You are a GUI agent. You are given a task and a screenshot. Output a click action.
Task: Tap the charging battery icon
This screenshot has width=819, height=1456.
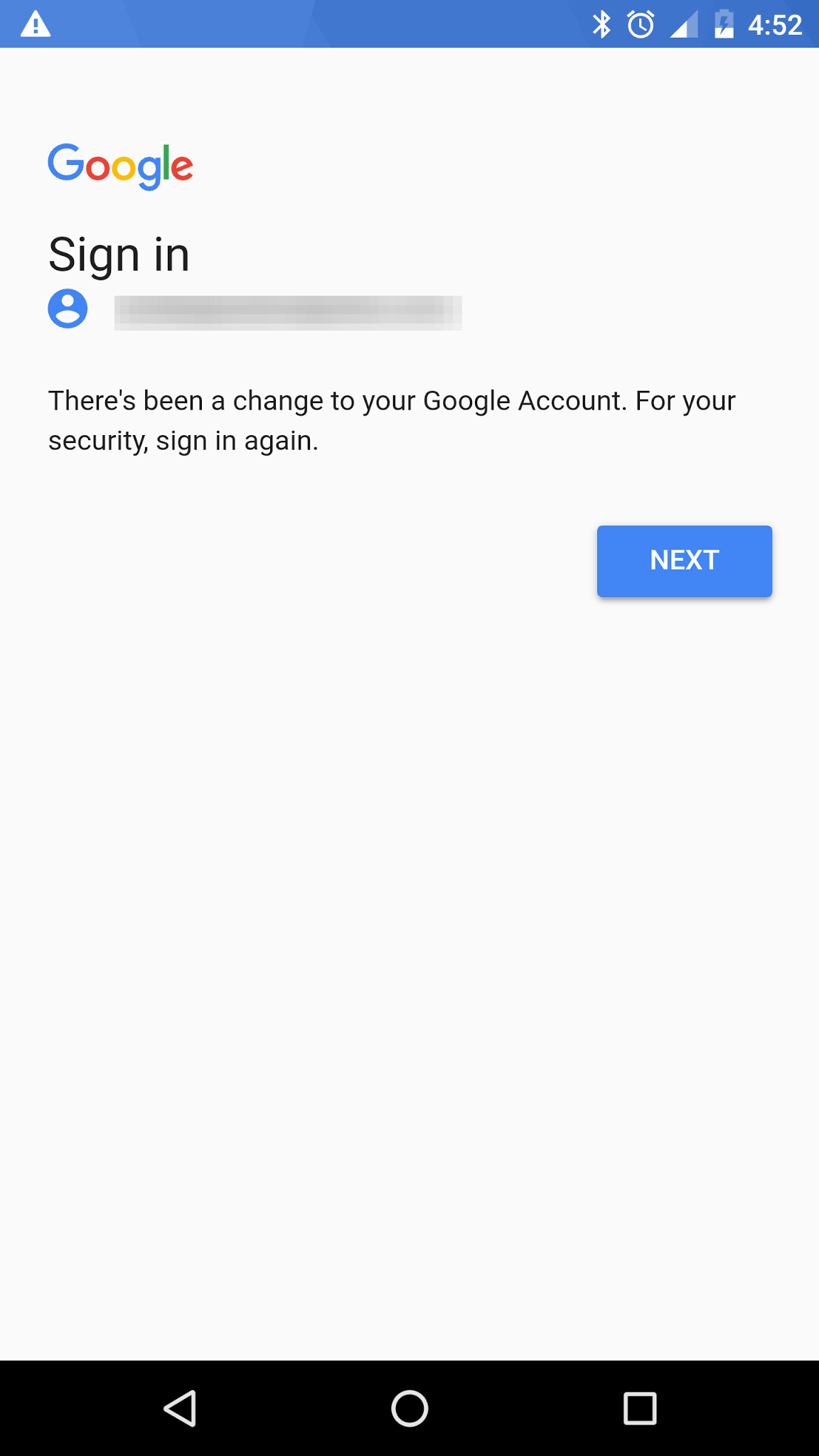pos(723,25)
